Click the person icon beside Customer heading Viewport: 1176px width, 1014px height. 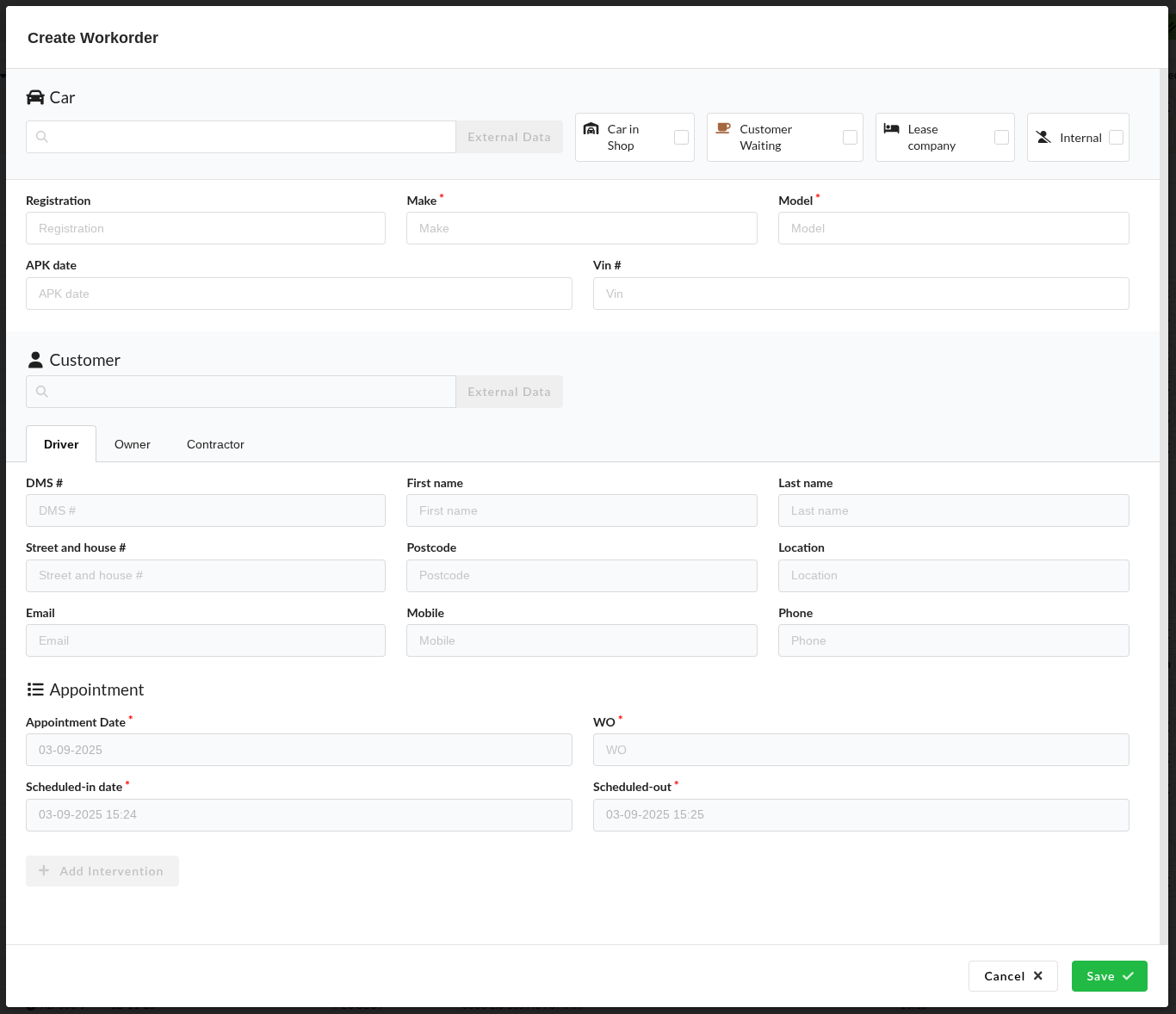tap(35, 360)
